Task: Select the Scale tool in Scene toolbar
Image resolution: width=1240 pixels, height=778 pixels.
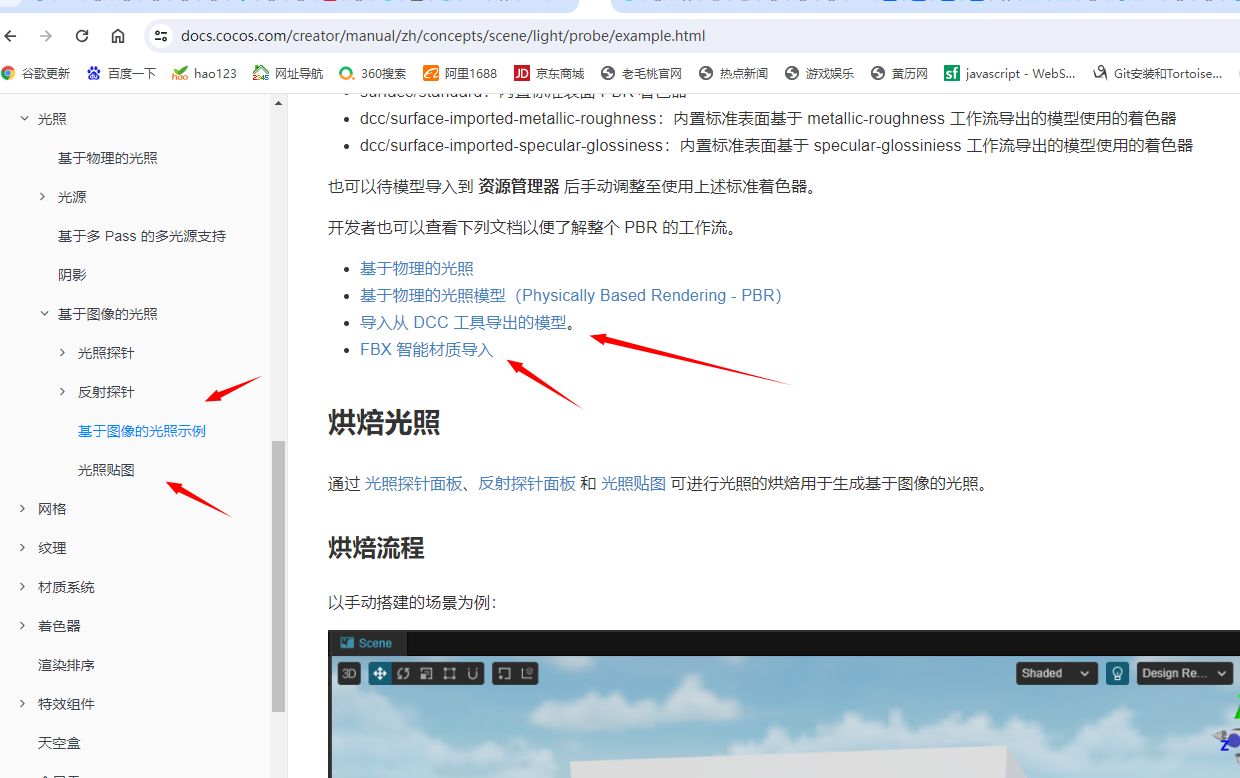Action: point(426,673)
